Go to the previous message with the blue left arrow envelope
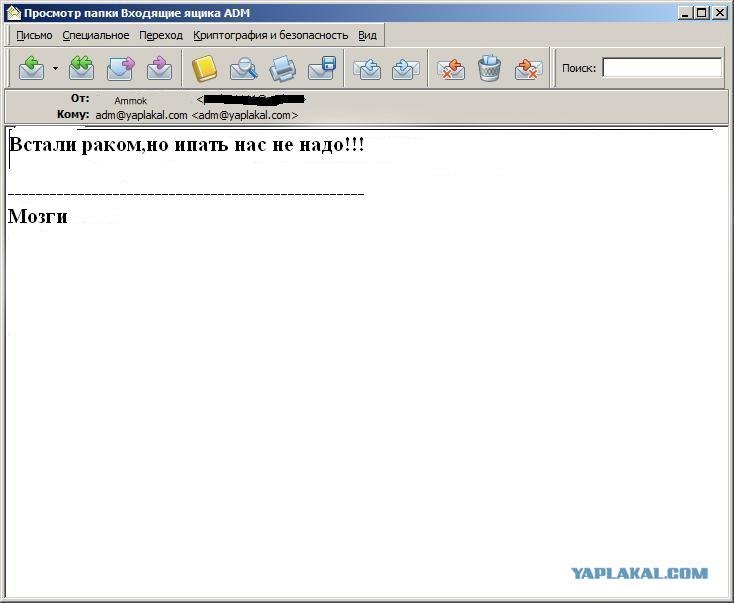 367,69
